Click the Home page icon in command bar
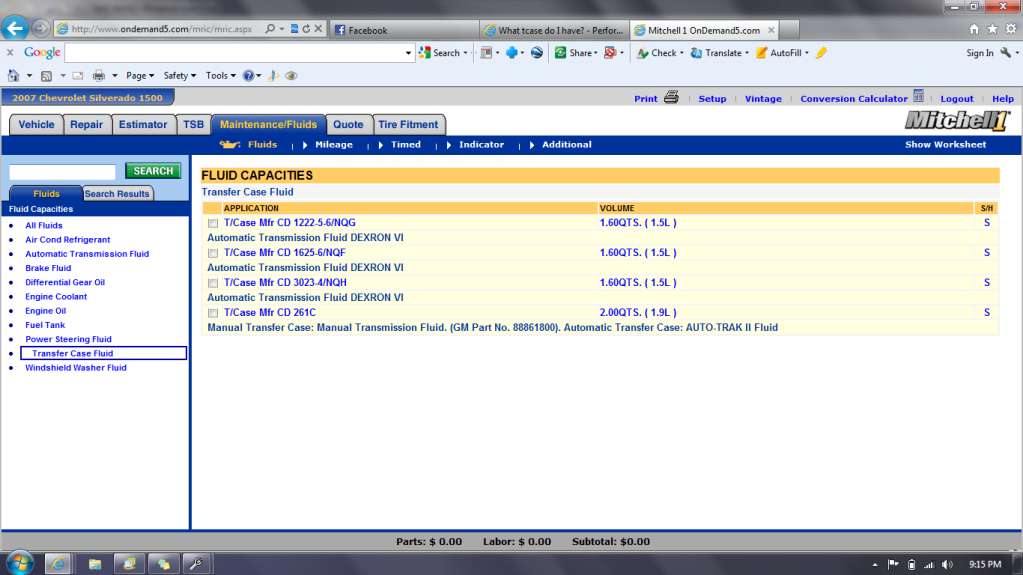Image resolution: width=1023 pixels, height=575 pixels. click(14, 76)
